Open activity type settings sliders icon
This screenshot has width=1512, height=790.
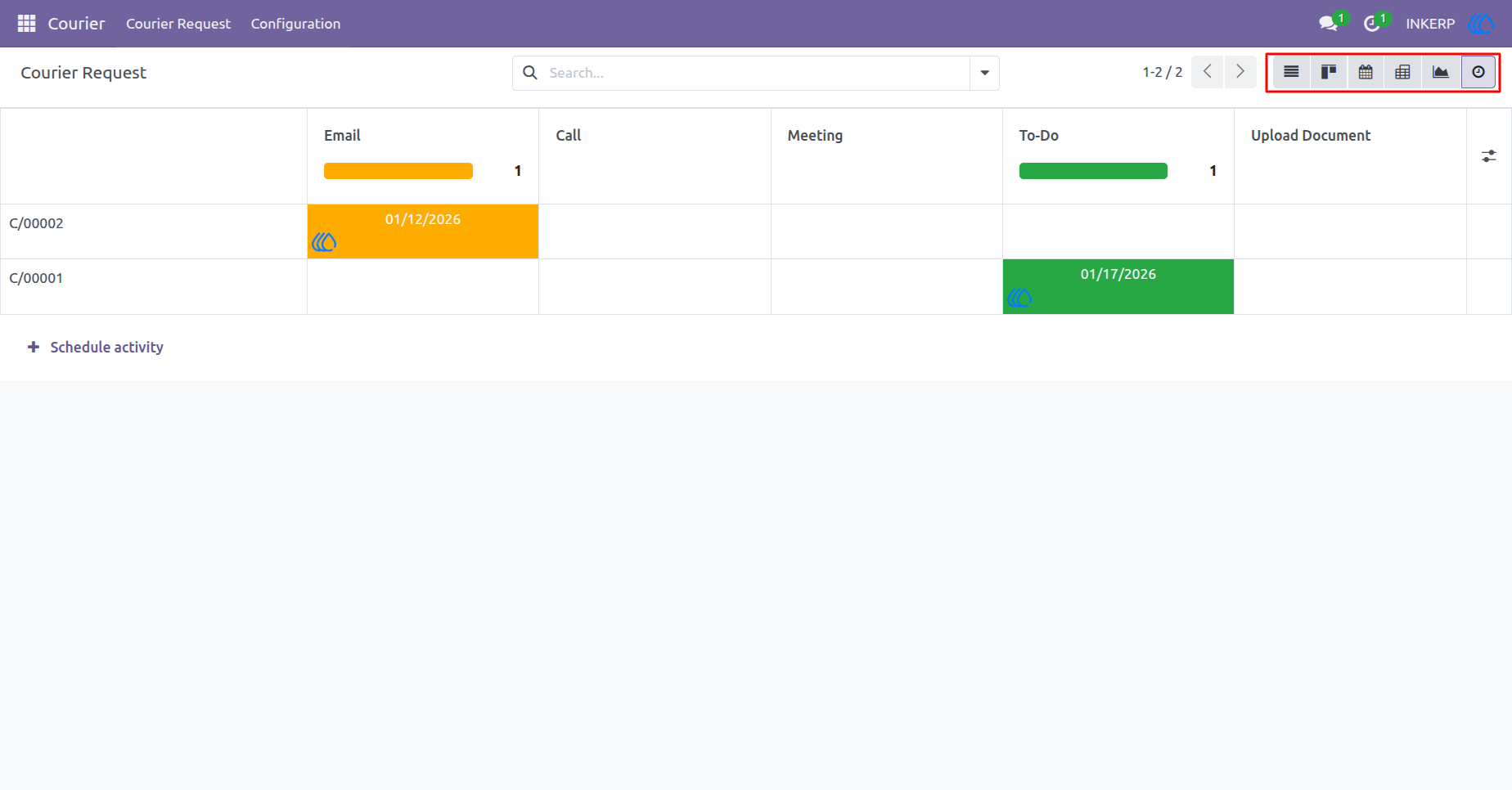click(1489, 156)
